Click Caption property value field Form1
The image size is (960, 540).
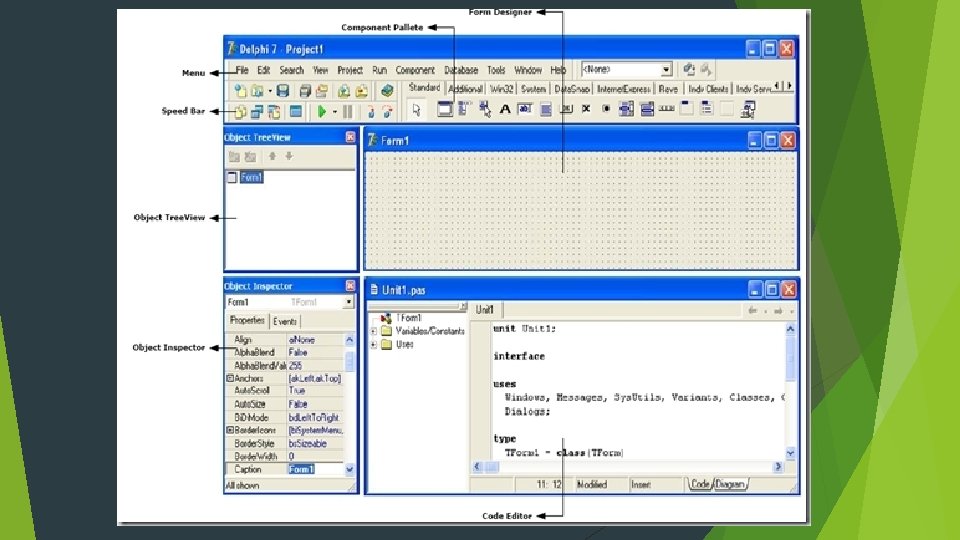point(315,470)
